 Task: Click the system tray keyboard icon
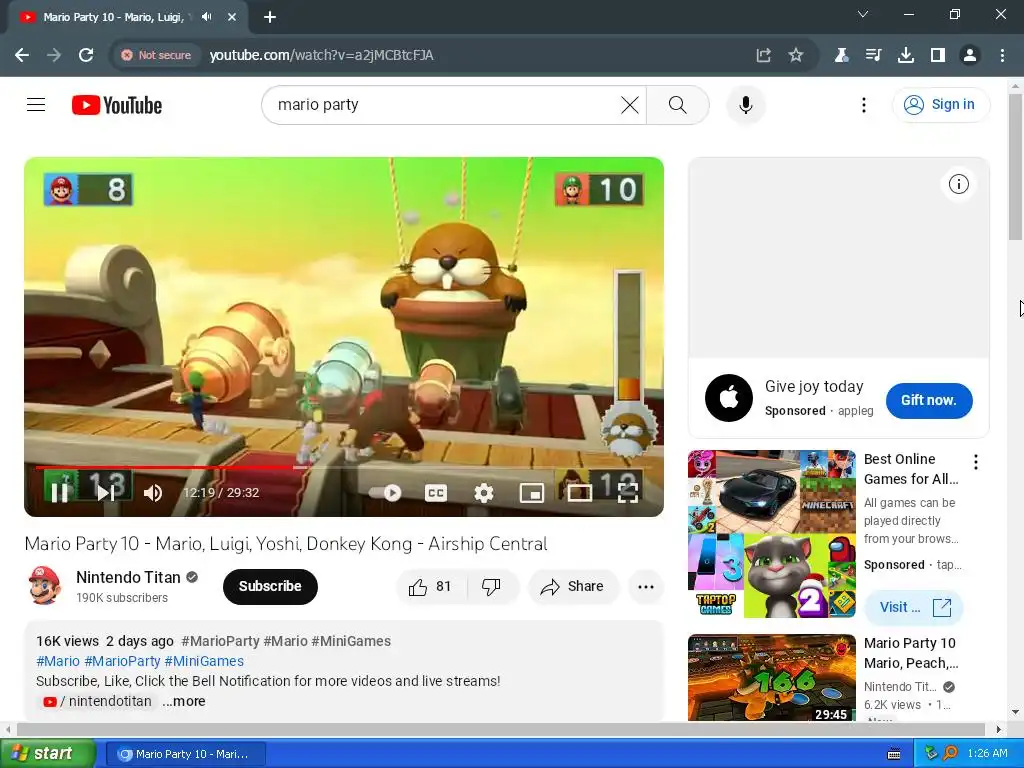tap(894, 754)
